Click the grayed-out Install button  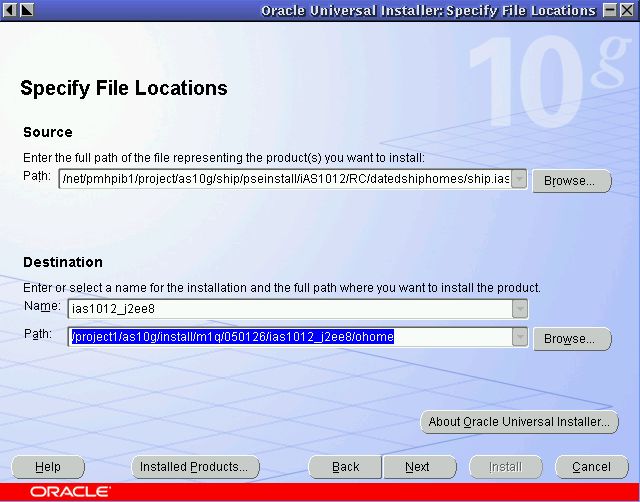pyautogui.click(x=506, y=467)
